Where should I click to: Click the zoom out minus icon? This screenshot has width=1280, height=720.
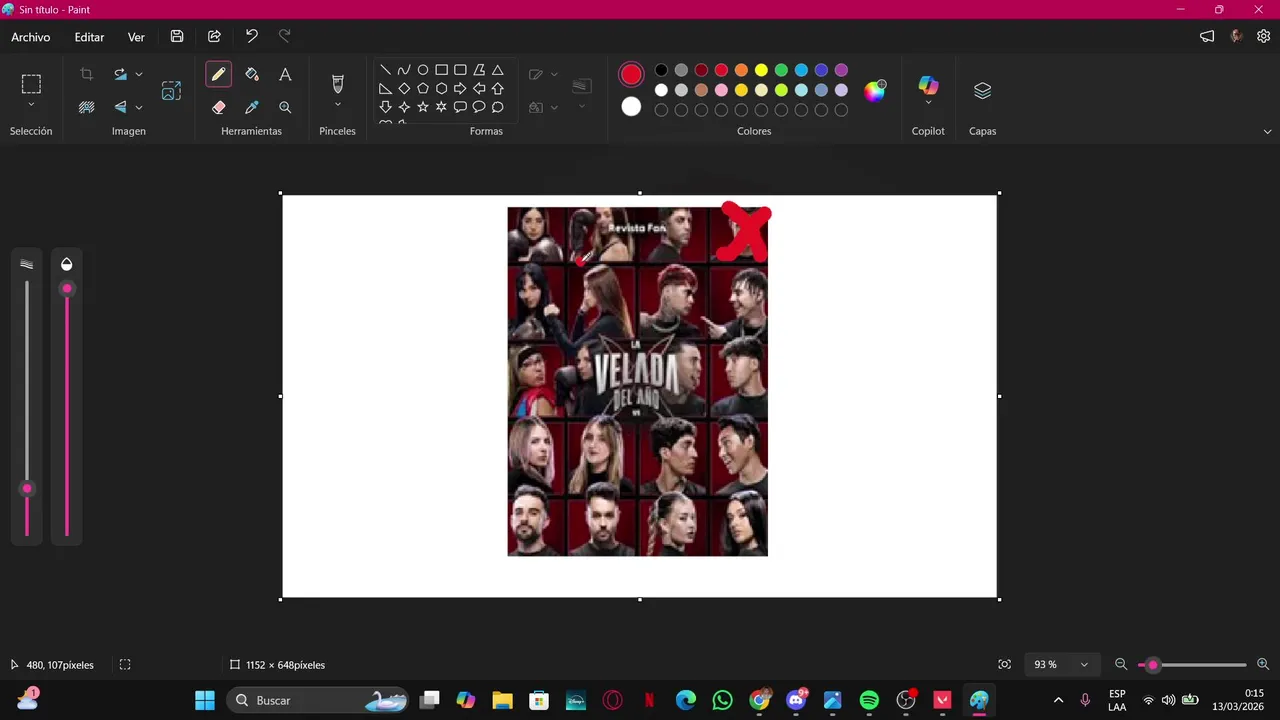coord(1121,665)
